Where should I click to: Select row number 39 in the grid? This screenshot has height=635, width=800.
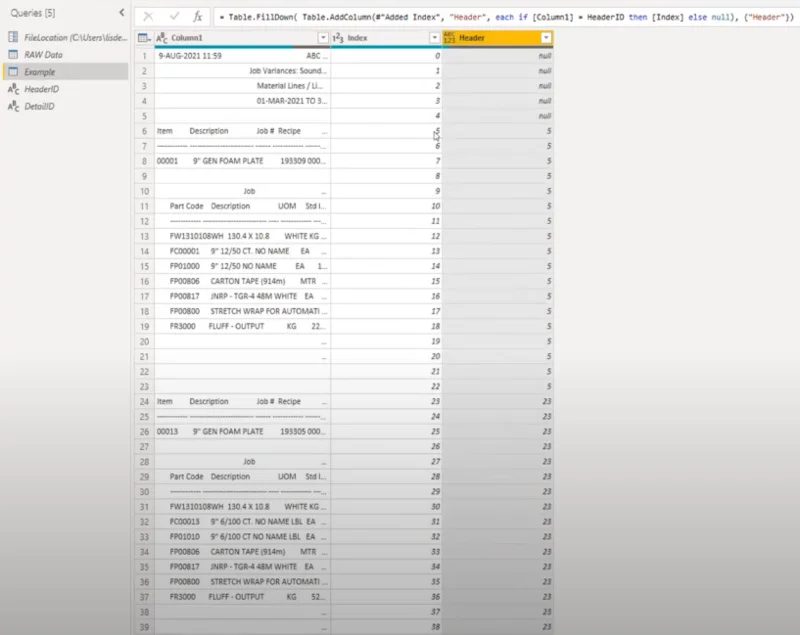point(144,627)
